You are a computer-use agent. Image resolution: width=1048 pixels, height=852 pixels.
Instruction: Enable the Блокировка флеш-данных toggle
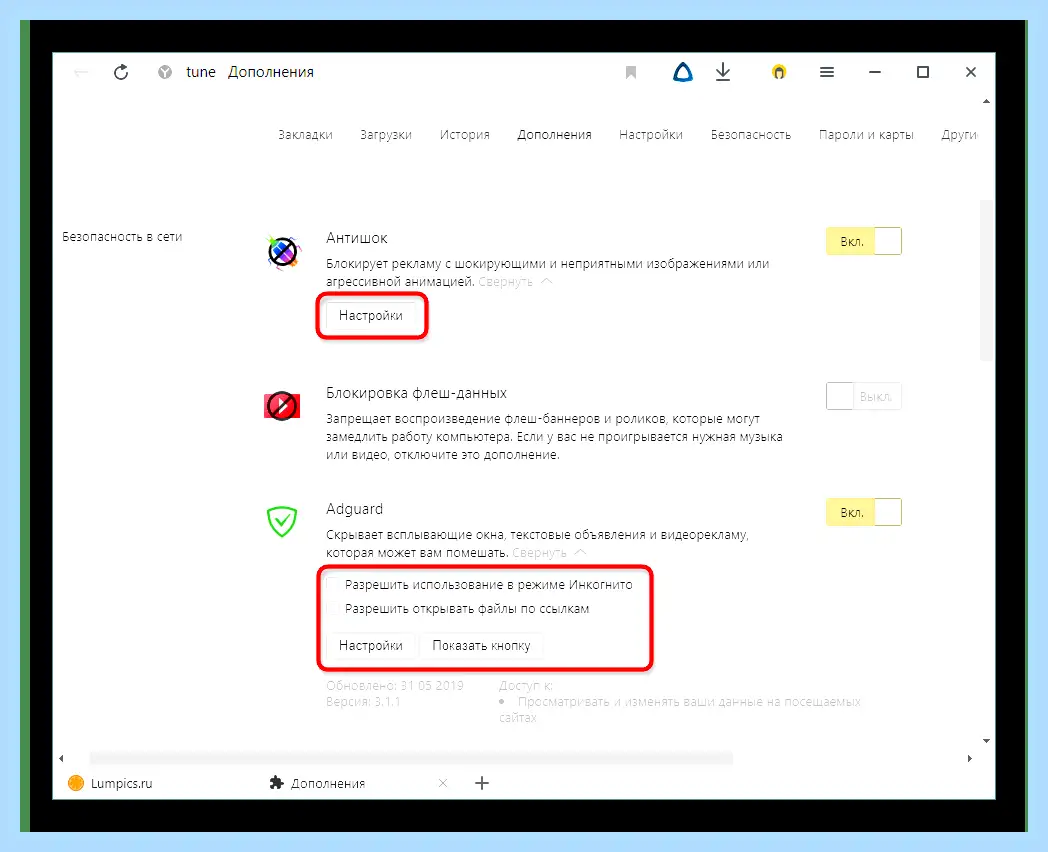pyautogui.click(x=864, y=396)
